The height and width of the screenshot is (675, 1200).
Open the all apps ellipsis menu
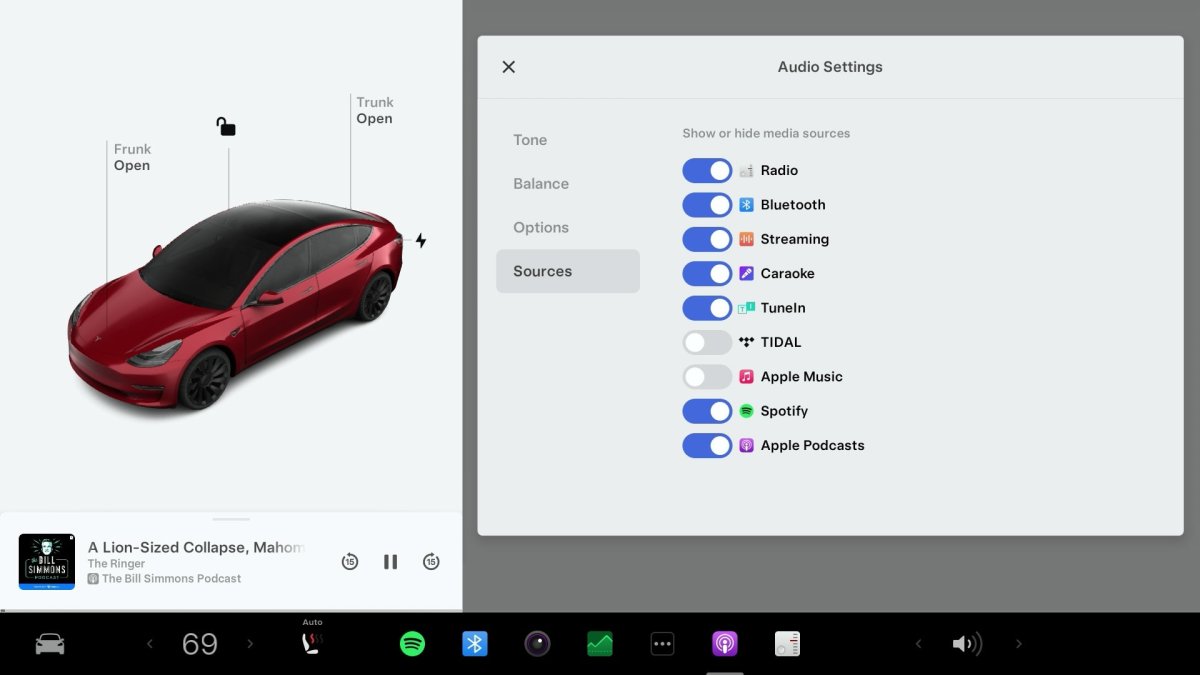[x=662, y=644]
